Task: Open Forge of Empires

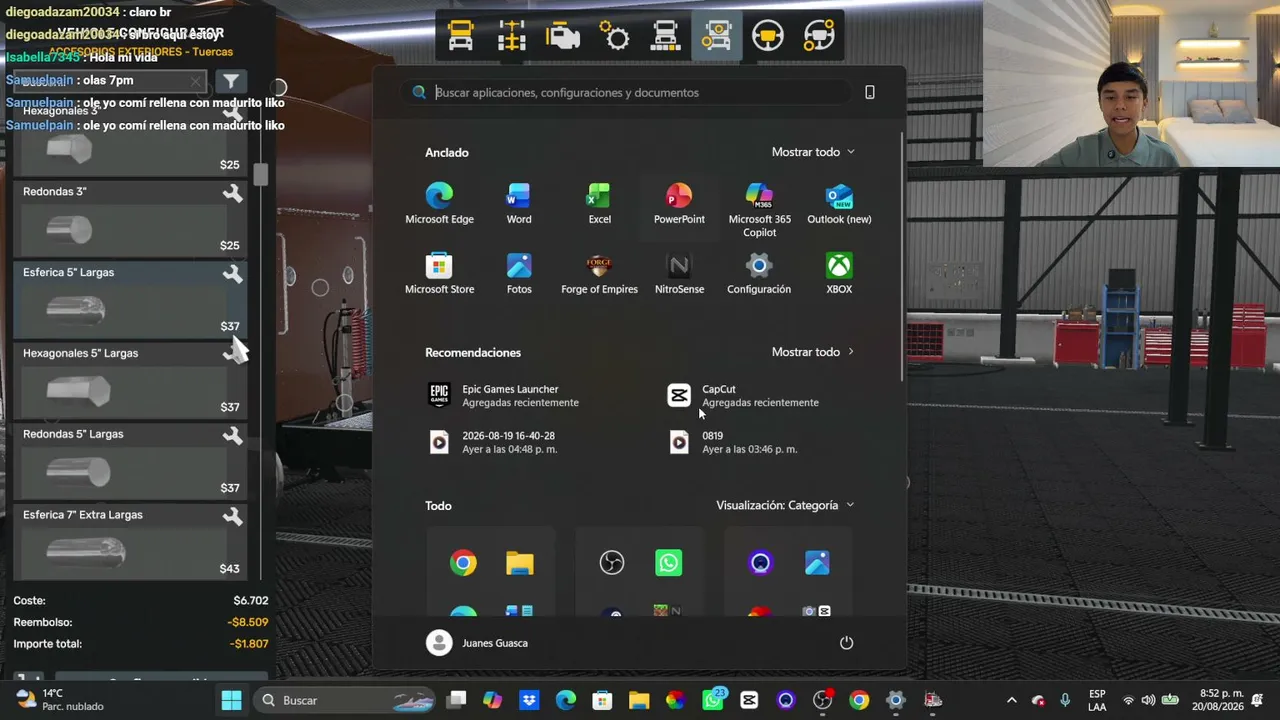Action: coord(599,273)
